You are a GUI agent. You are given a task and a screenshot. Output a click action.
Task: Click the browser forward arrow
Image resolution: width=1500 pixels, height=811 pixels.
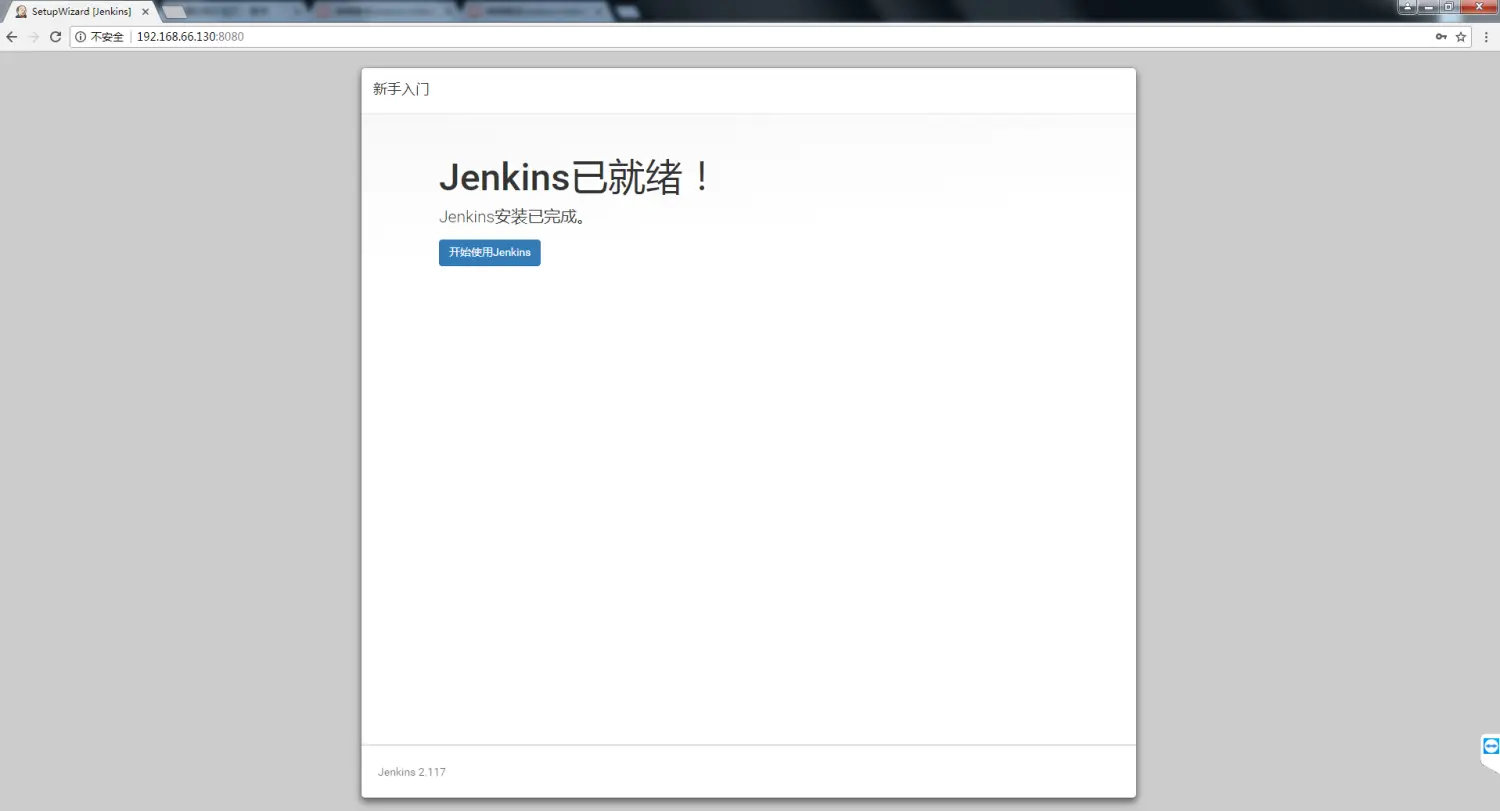pyautogui.click(x=33, y=37)
